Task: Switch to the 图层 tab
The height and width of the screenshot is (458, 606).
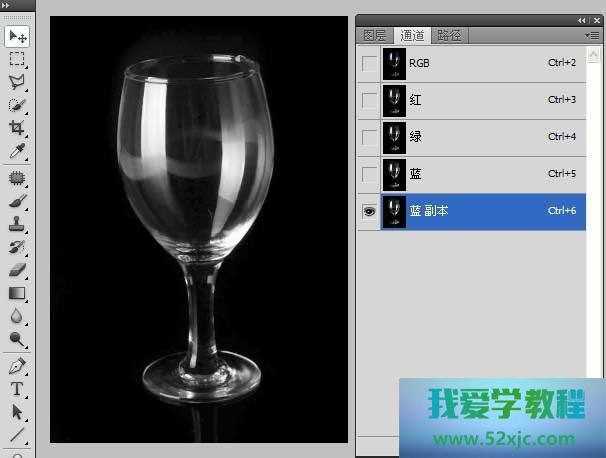Action: coord(374,35)
